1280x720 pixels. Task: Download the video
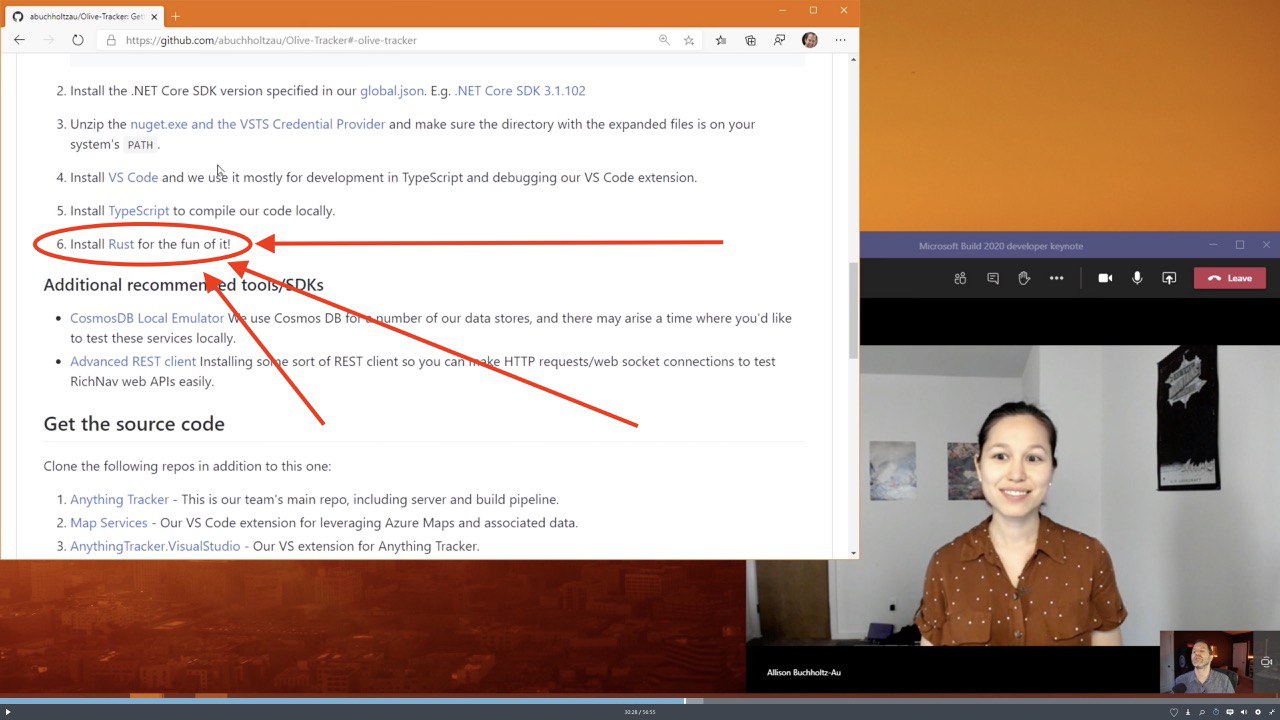coord(1188,712)
